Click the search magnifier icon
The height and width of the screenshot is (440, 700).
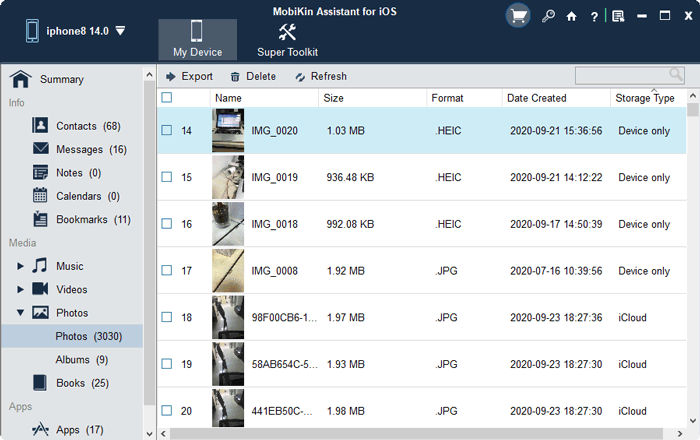(676, 75)
